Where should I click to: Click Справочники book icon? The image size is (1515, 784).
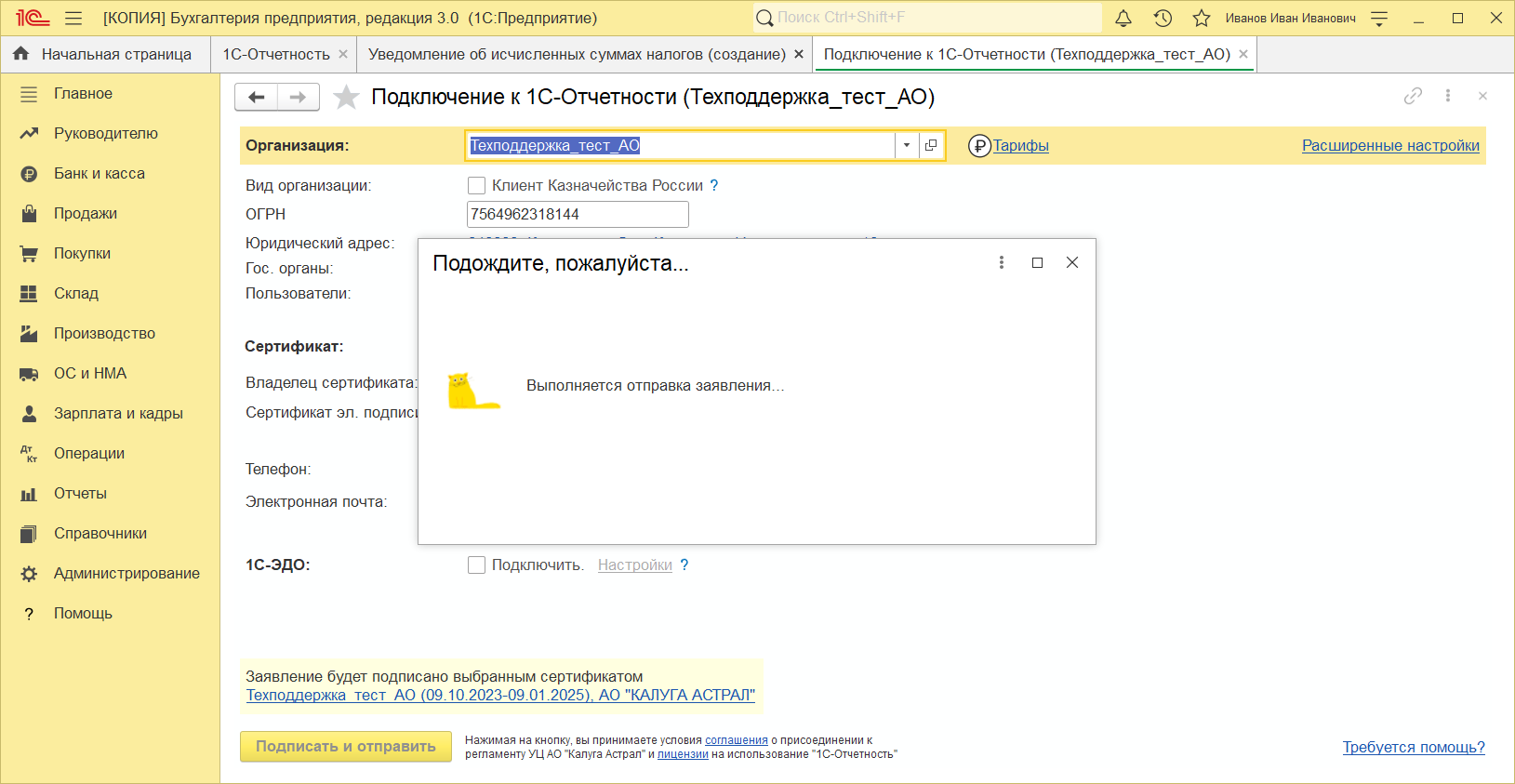[x=29, y=534]
